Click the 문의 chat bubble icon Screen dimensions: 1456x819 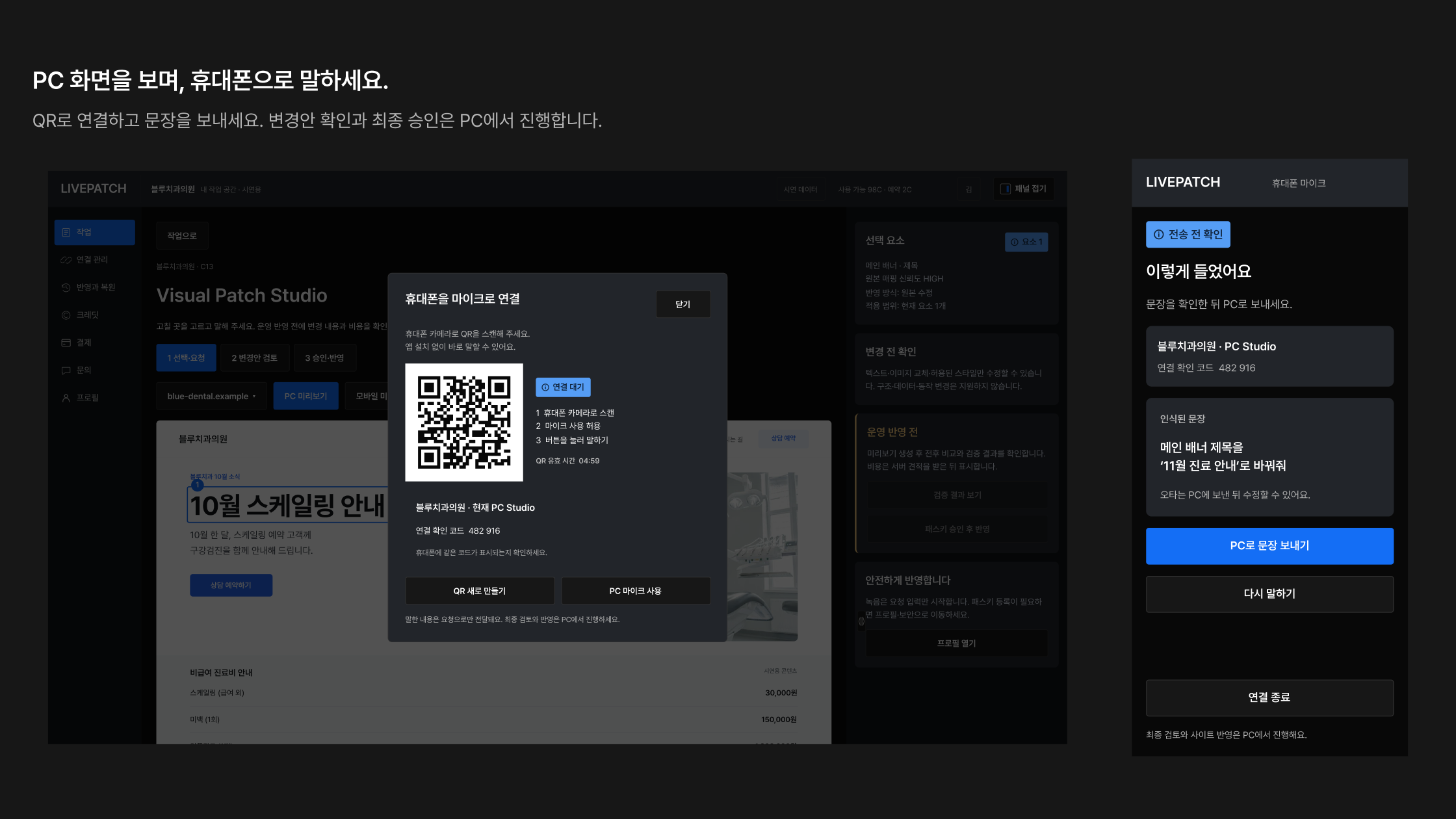pyautogui.click(x=66, y=370)
